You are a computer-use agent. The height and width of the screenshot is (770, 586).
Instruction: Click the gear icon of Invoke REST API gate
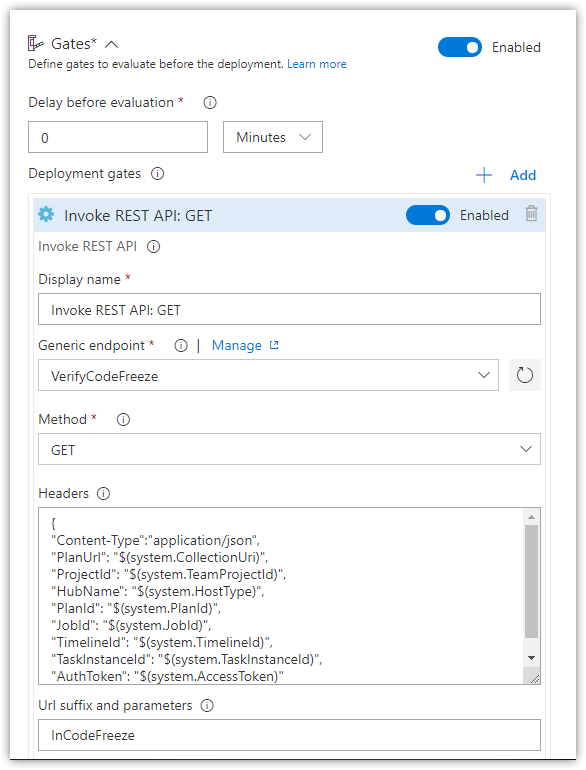tap(46, 215)
